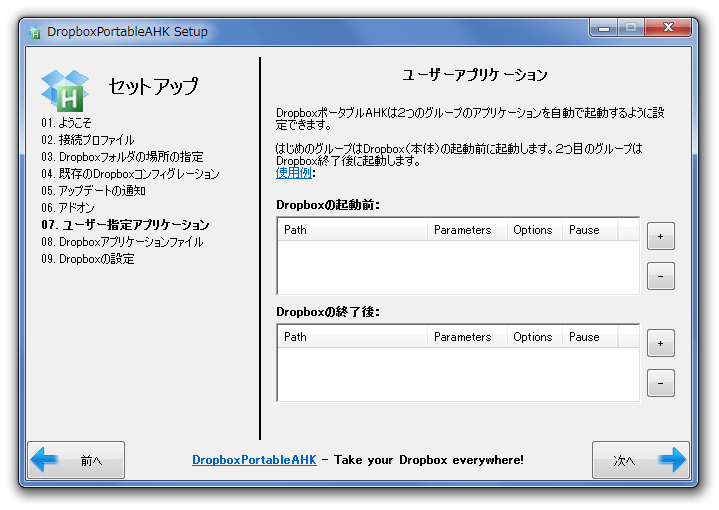This screenshot has width=719, height=510.
Task: Open the DropboxPortableAHK website link
Action: tap(254, 460)
